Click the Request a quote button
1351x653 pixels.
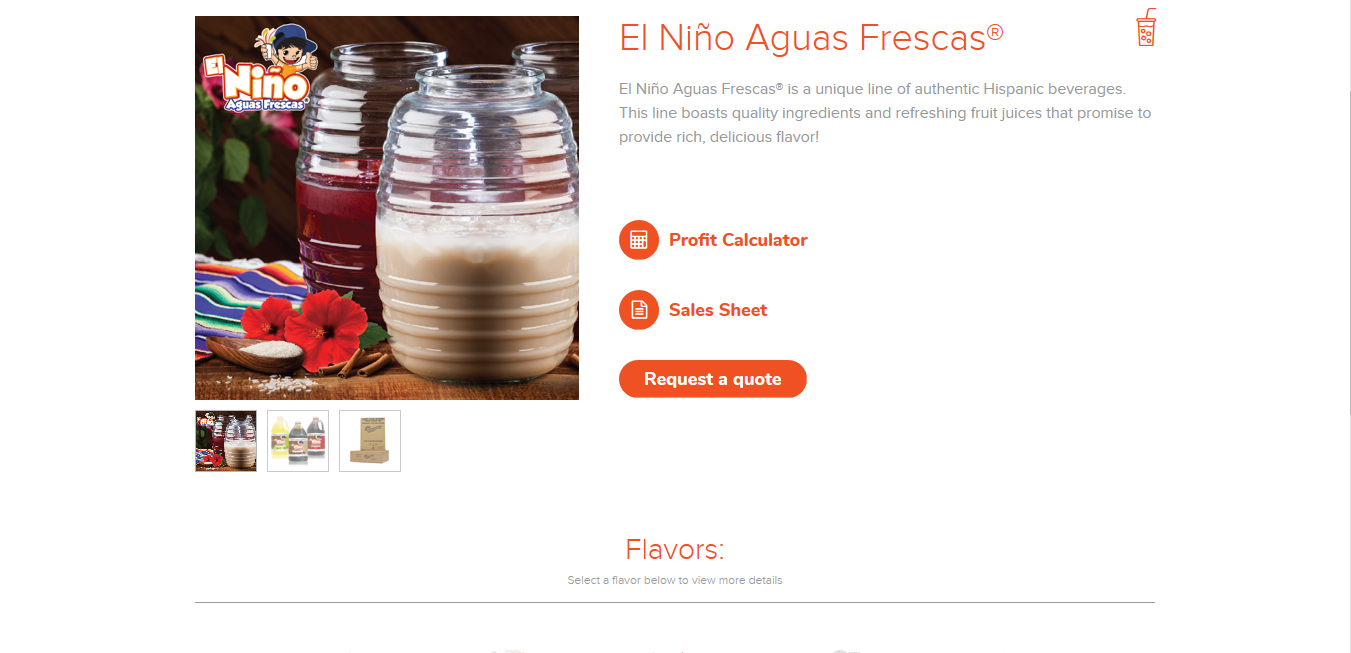(713, 379)
